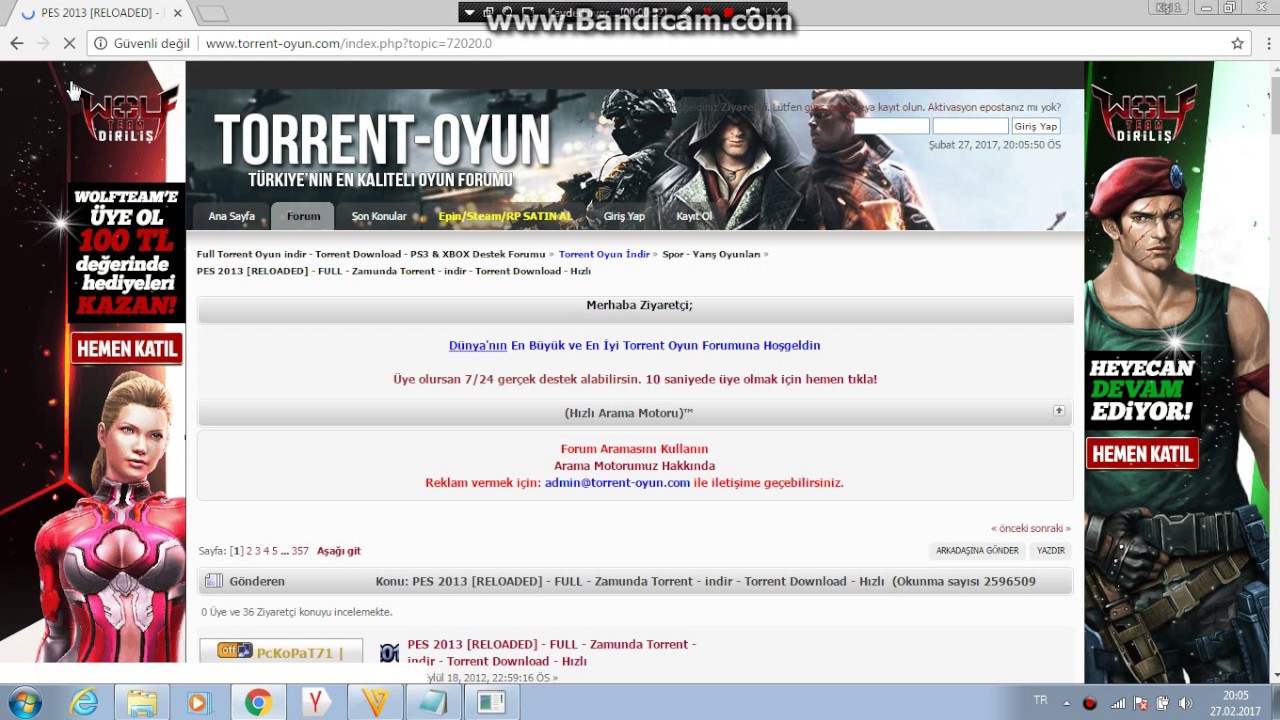Click the YAZDIR print button
This screenshot has height=720, width=1280.
click(x=1050, y=551)
